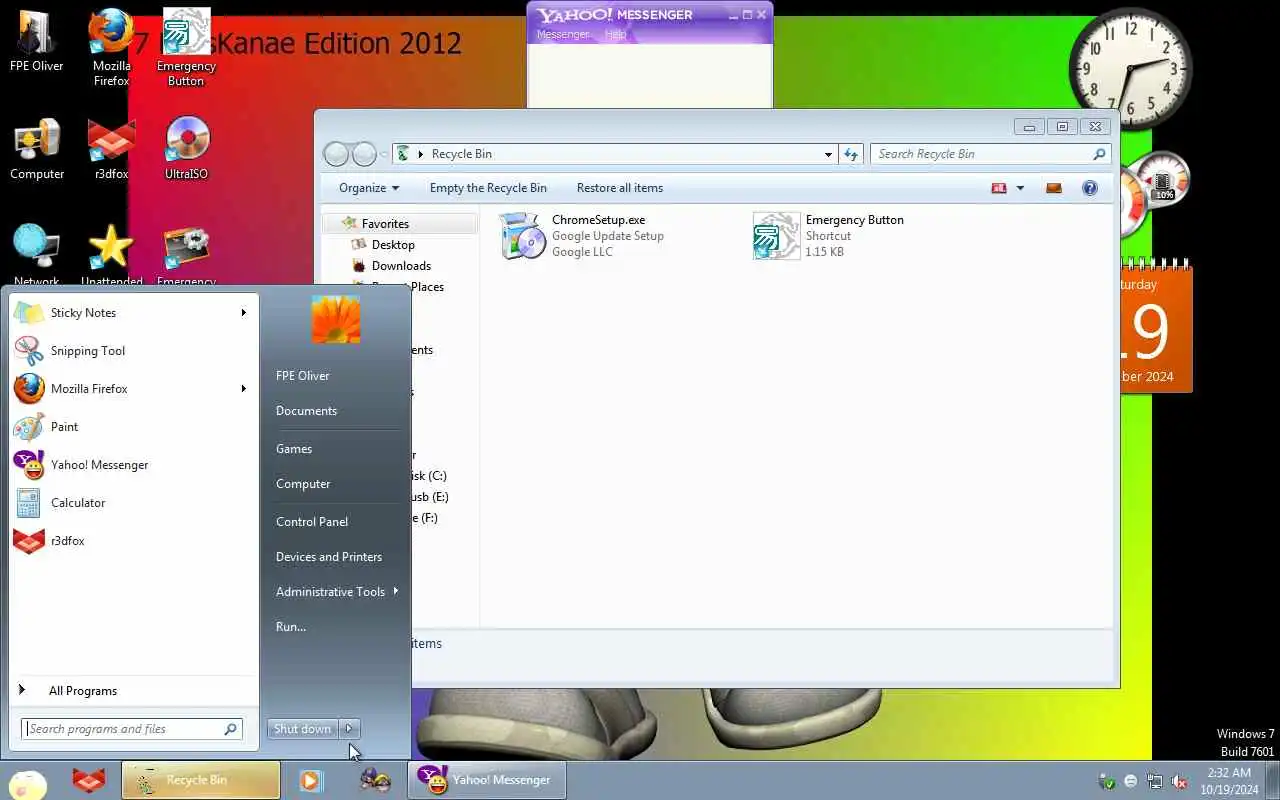The height and width of the screenshot is (800, 1280).
Task: Focus the Search Recycle Bin field
Action: 990,154
